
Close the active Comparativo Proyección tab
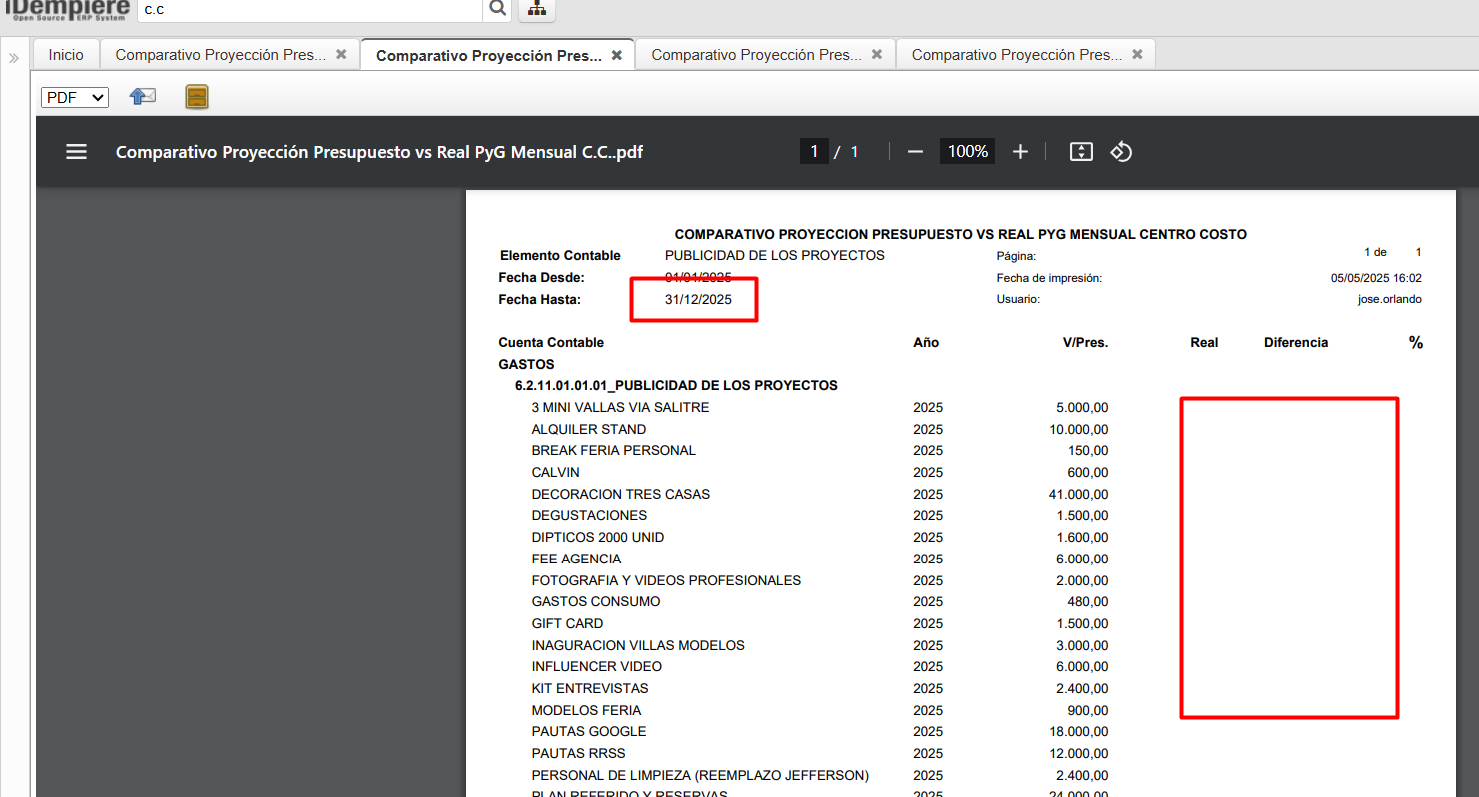click(617, 55)
